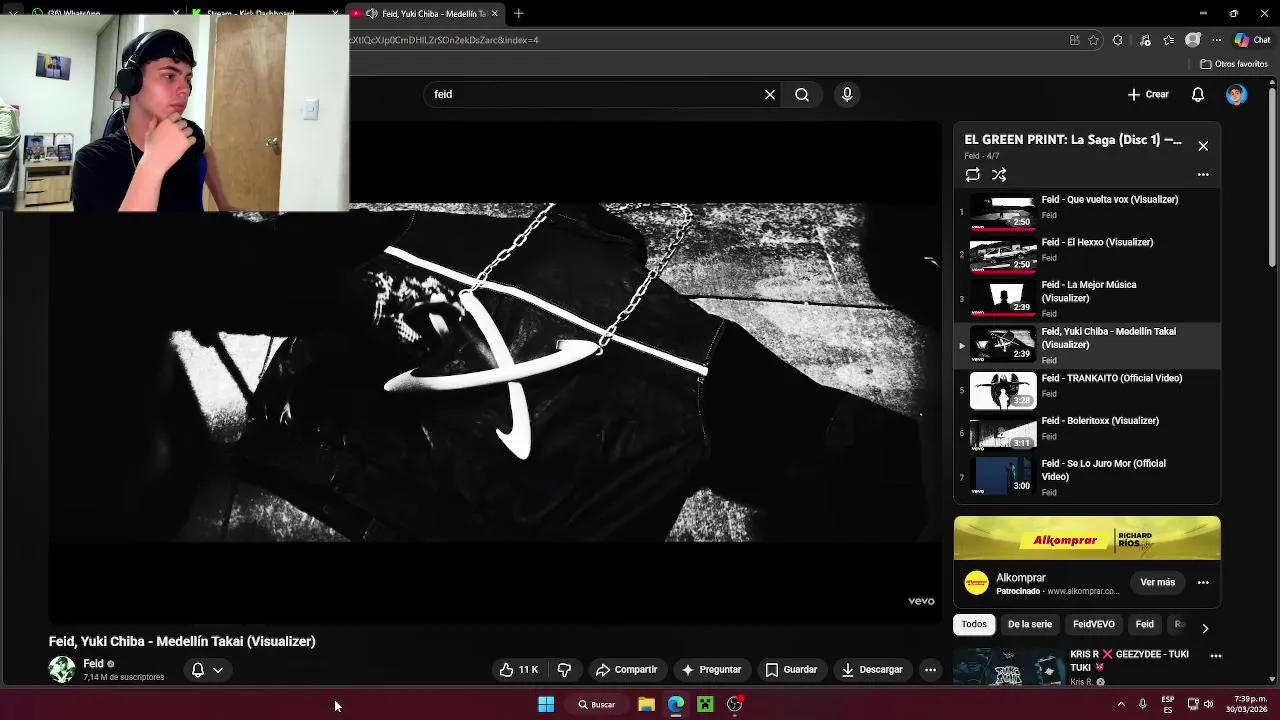Show hidden system tray icons
Screen dimensions: 1280x720
[x=1121, y=705]
